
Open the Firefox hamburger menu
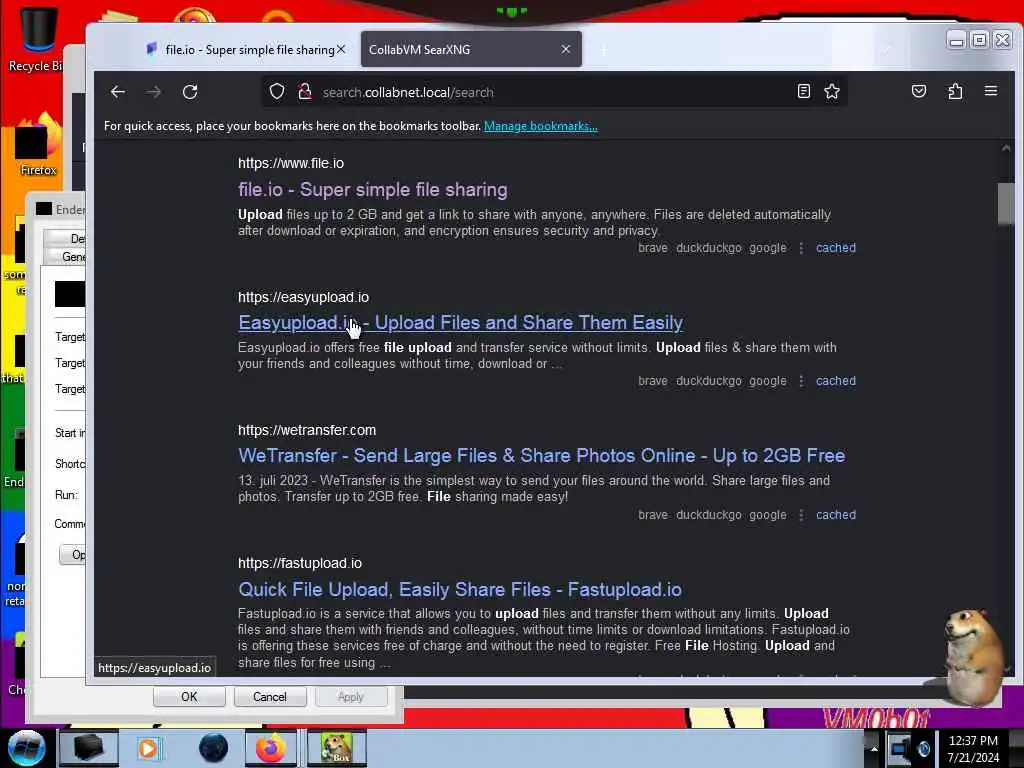991,91
